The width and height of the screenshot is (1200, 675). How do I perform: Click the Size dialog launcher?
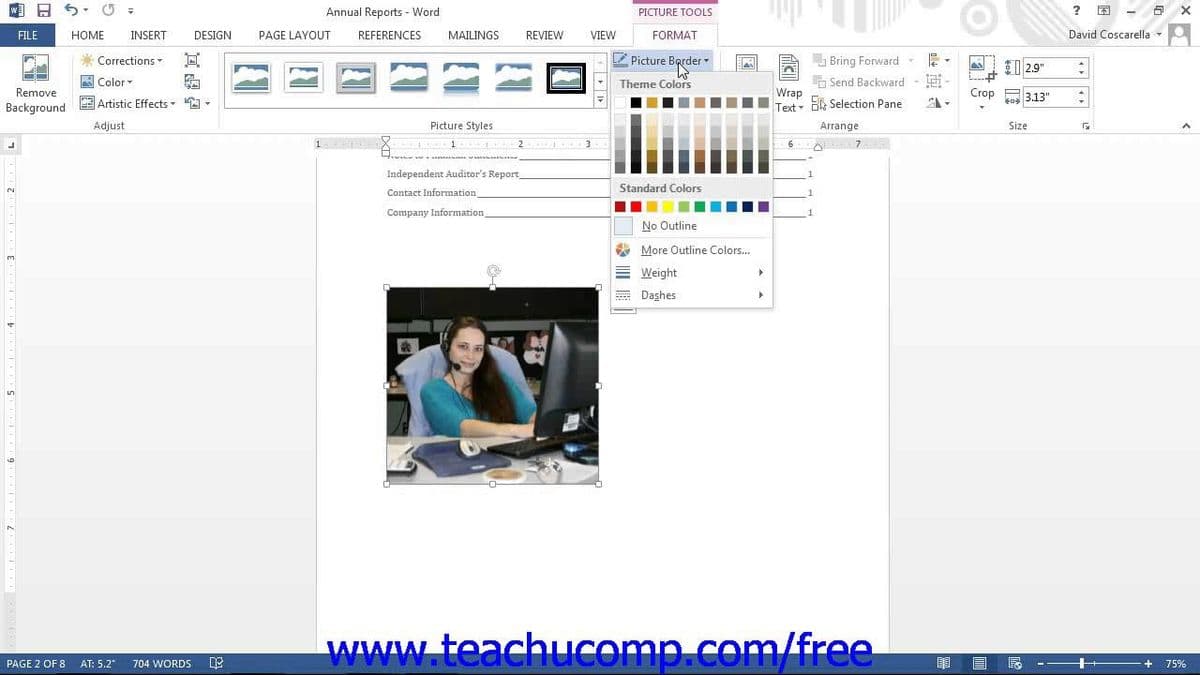pos(1086,126)
